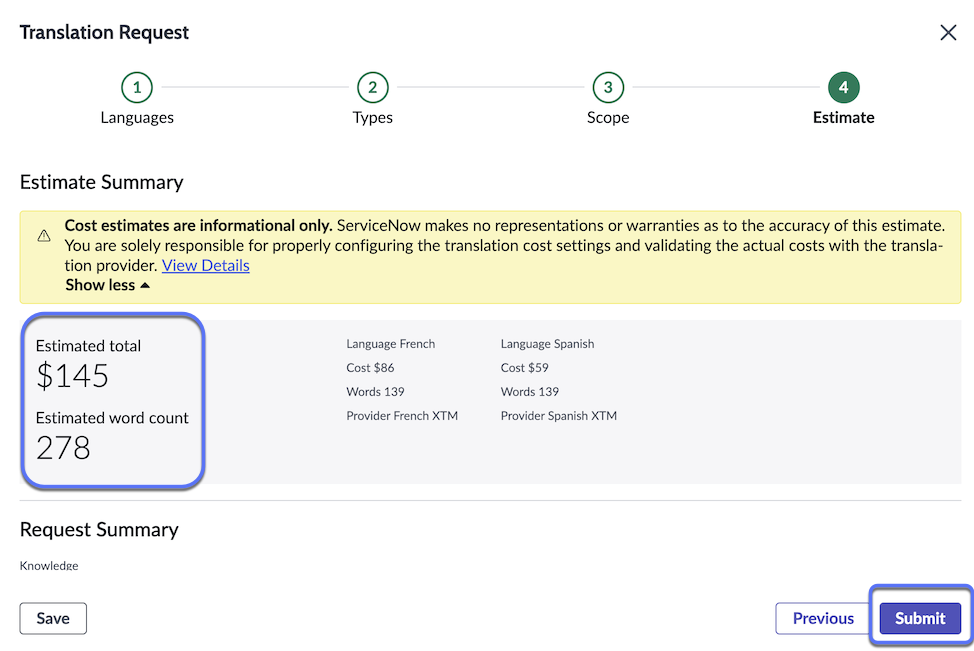Go to step 1 Languages

coord(137,88)
